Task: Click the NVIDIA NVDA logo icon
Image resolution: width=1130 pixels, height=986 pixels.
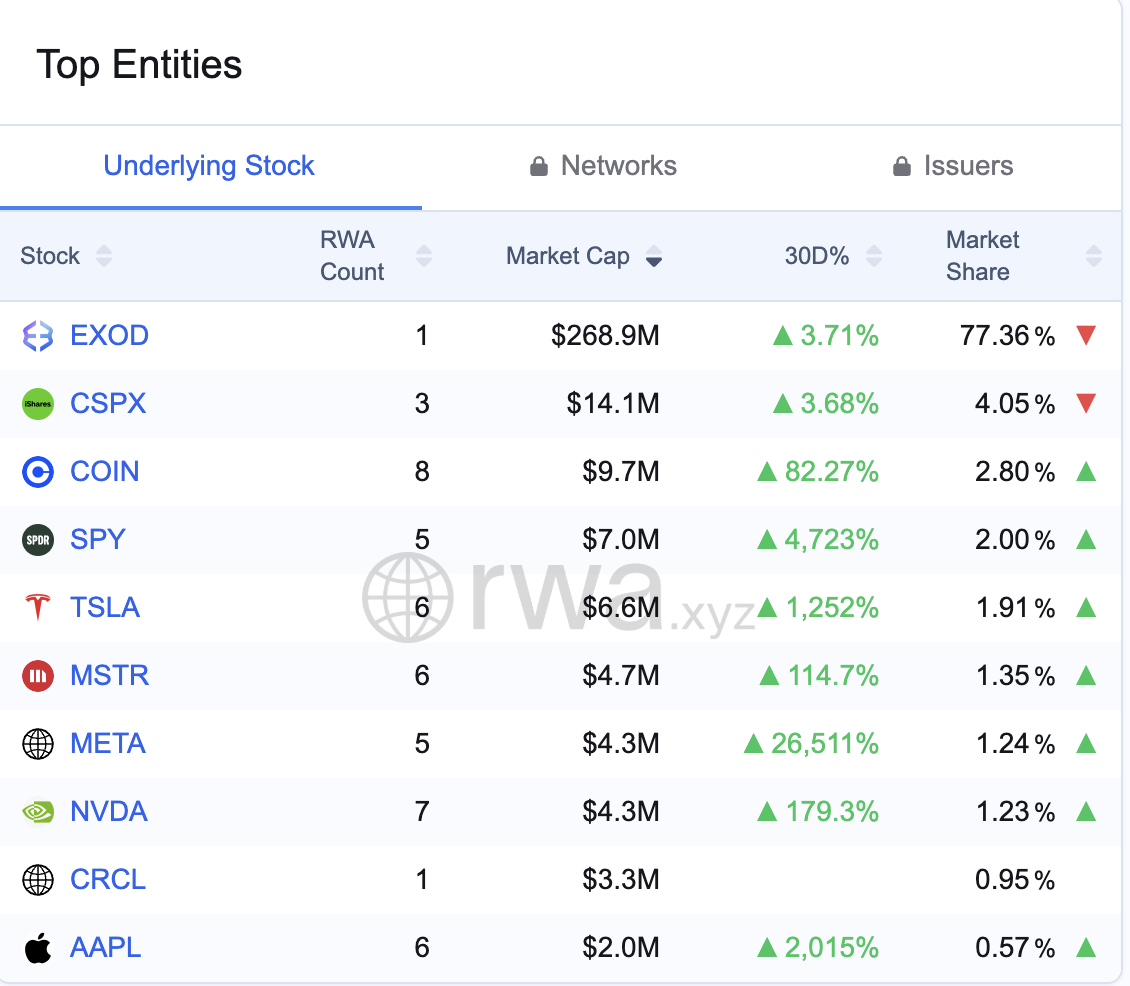Action: (37, 812)
